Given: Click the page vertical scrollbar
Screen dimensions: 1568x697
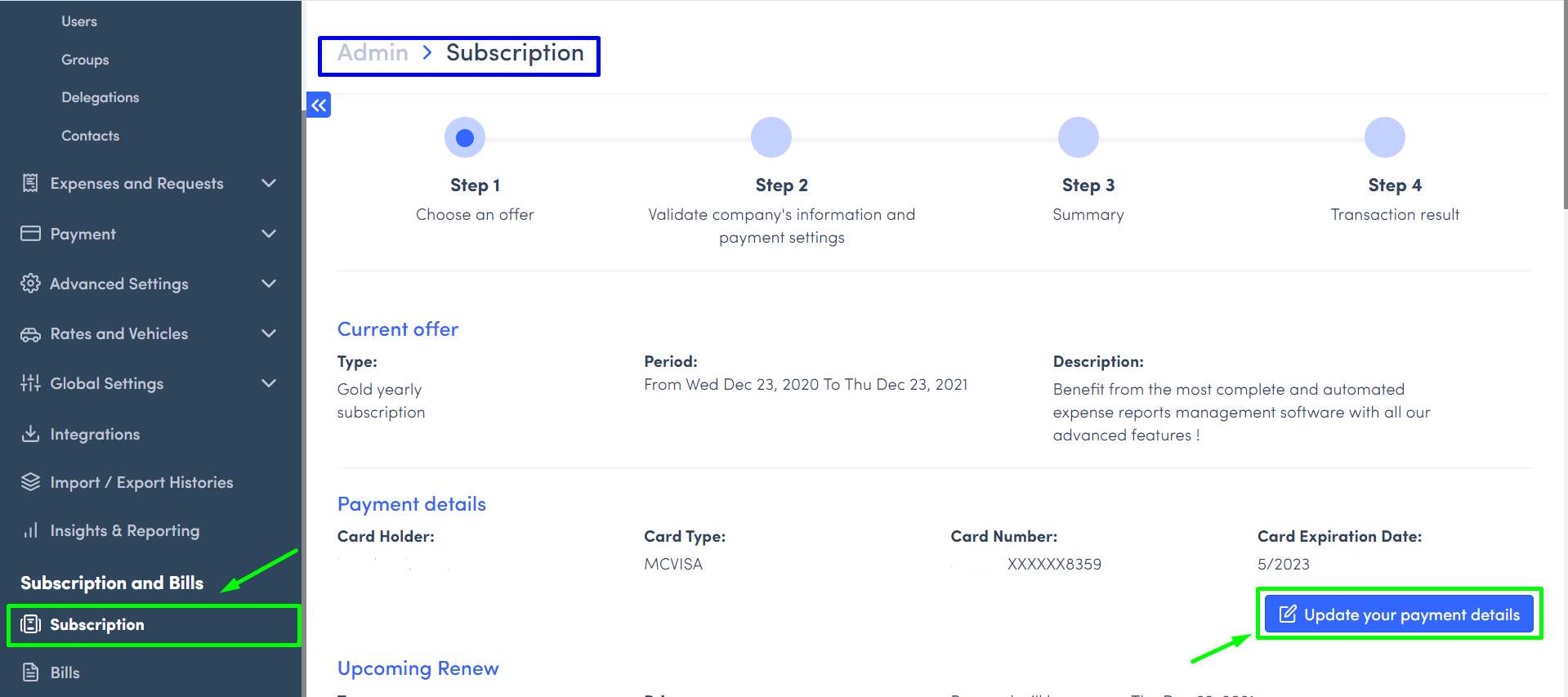Looking at the screenshot, I should pos(1564,106).
